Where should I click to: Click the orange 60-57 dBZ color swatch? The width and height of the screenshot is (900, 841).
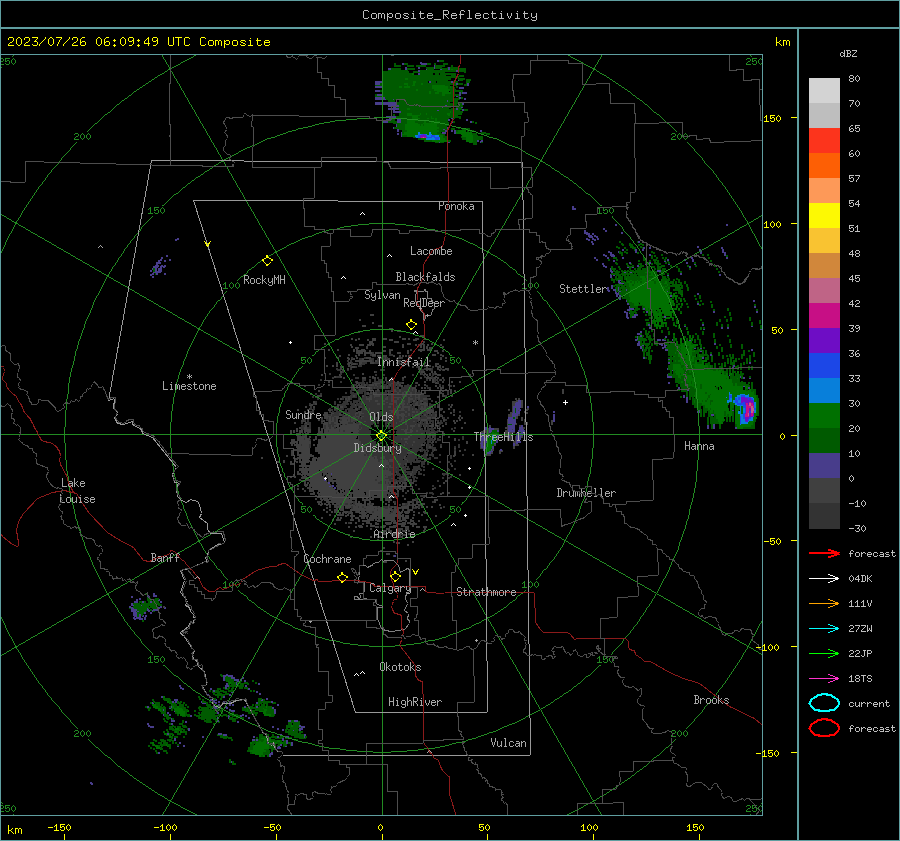click(824, 166)
